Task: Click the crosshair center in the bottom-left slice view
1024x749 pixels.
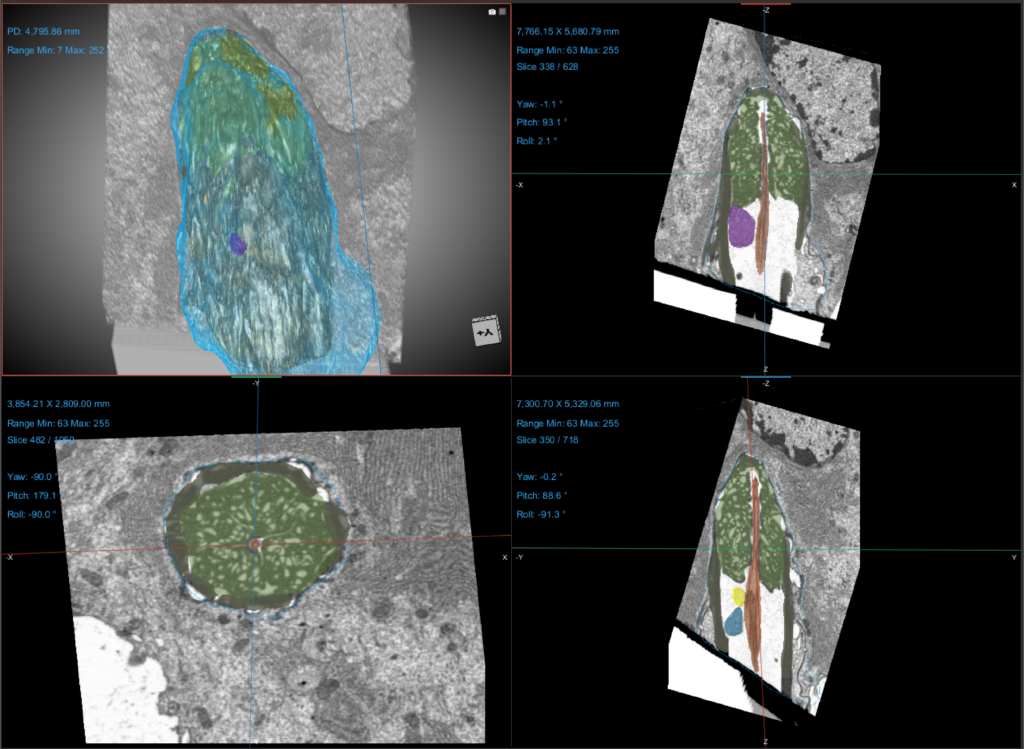Action: coord(255,544)
